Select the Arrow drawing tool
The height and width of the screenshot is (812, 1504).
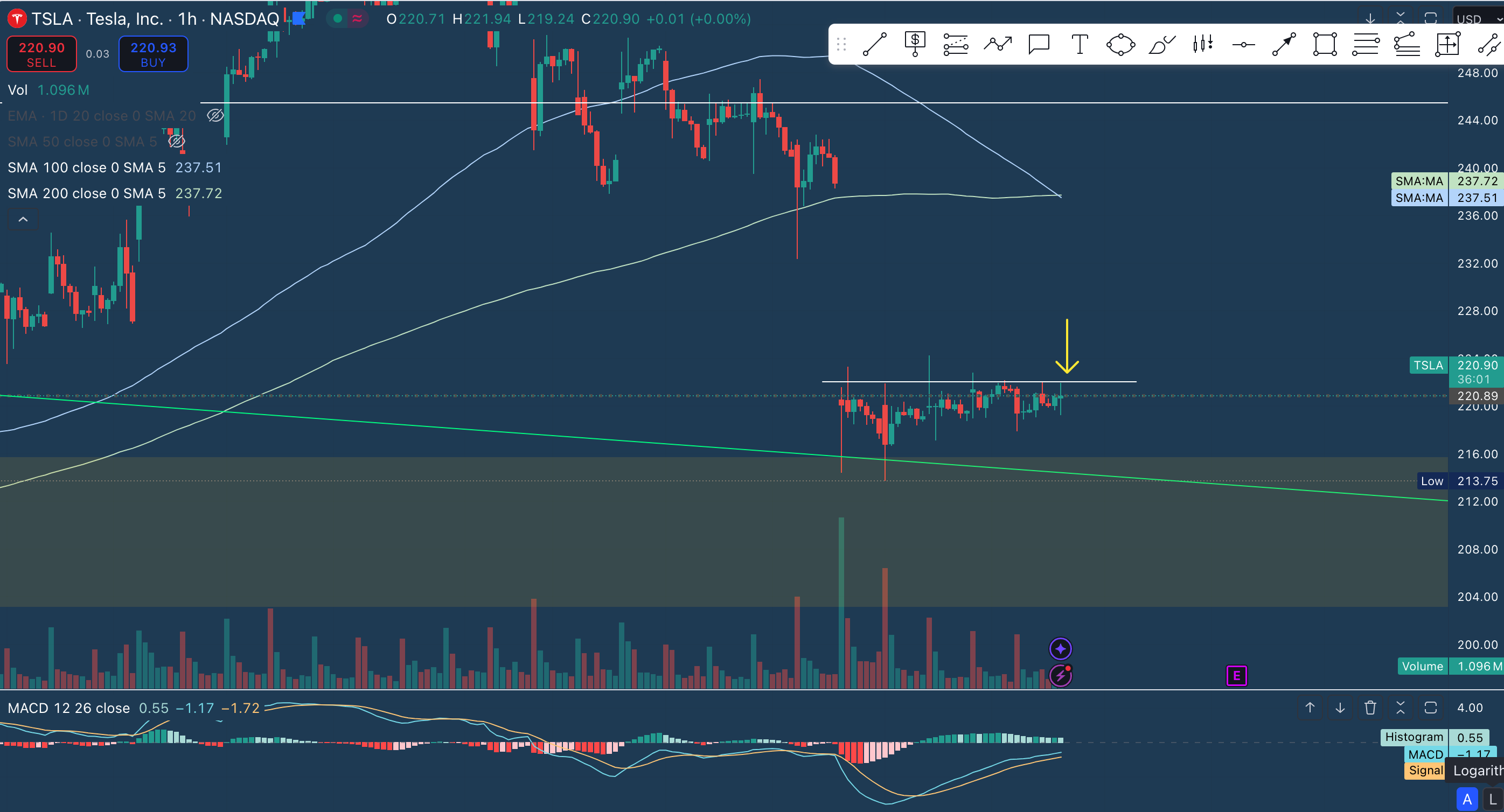1284,44
